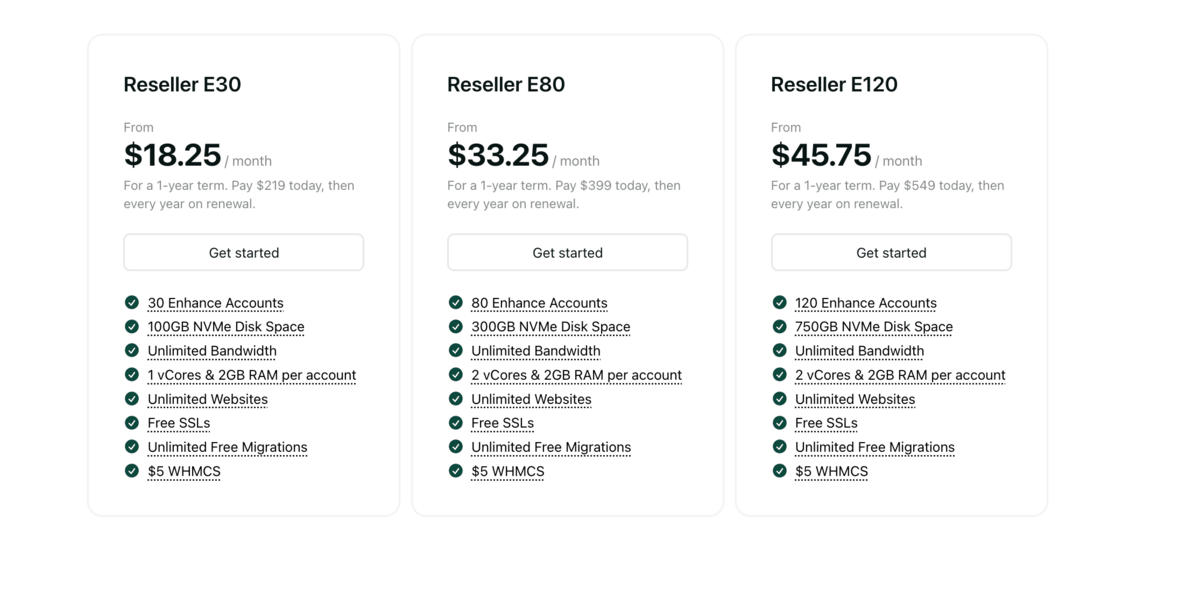Click E30 Unlimited Free Migrations checkmark icon
The image size is (1200, 597).
click(132, 446)
